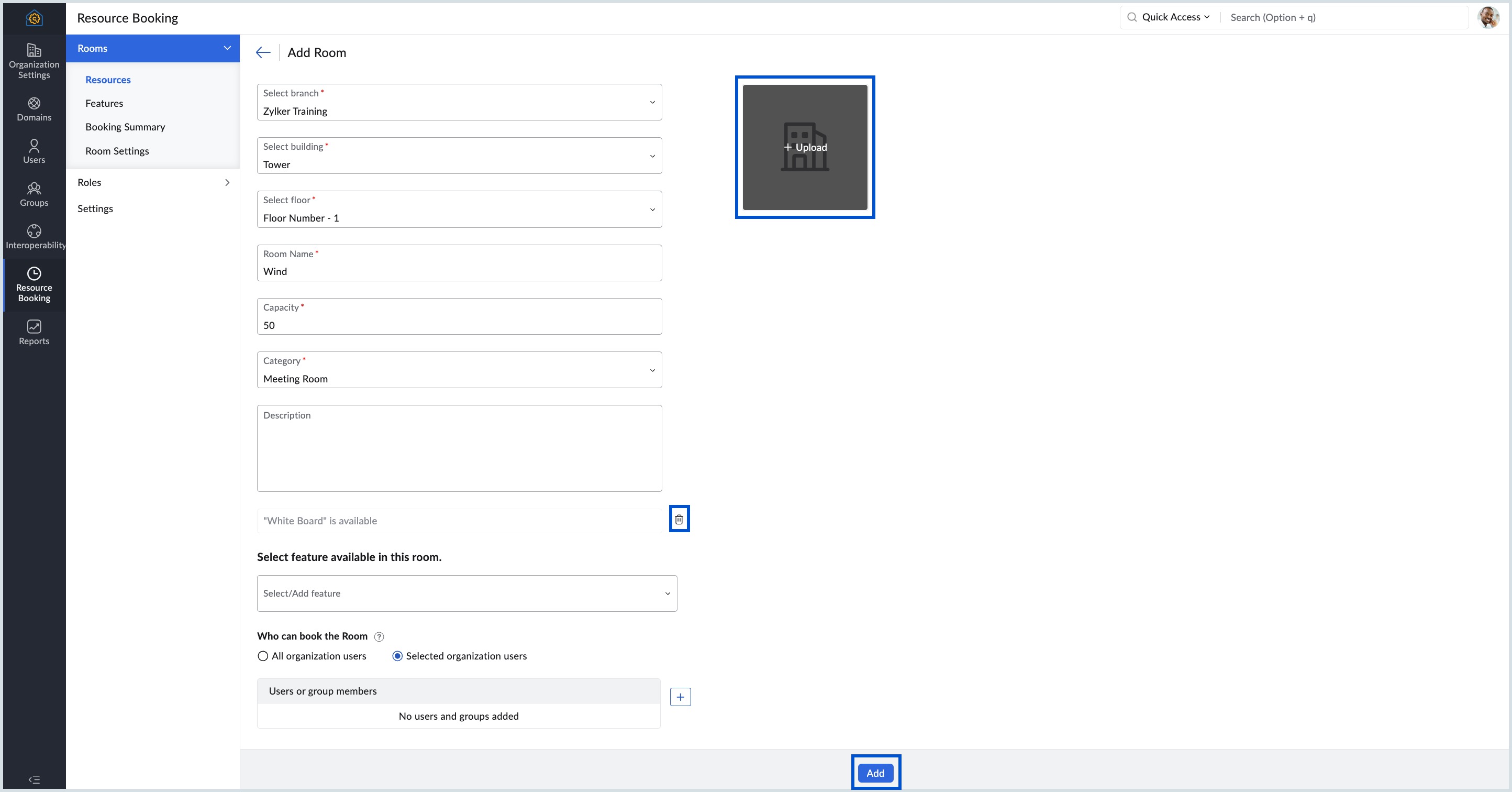Open Organization Settings in sidebar
Viewport: 1512px width, 792px height.
click(x=34, y=61)
